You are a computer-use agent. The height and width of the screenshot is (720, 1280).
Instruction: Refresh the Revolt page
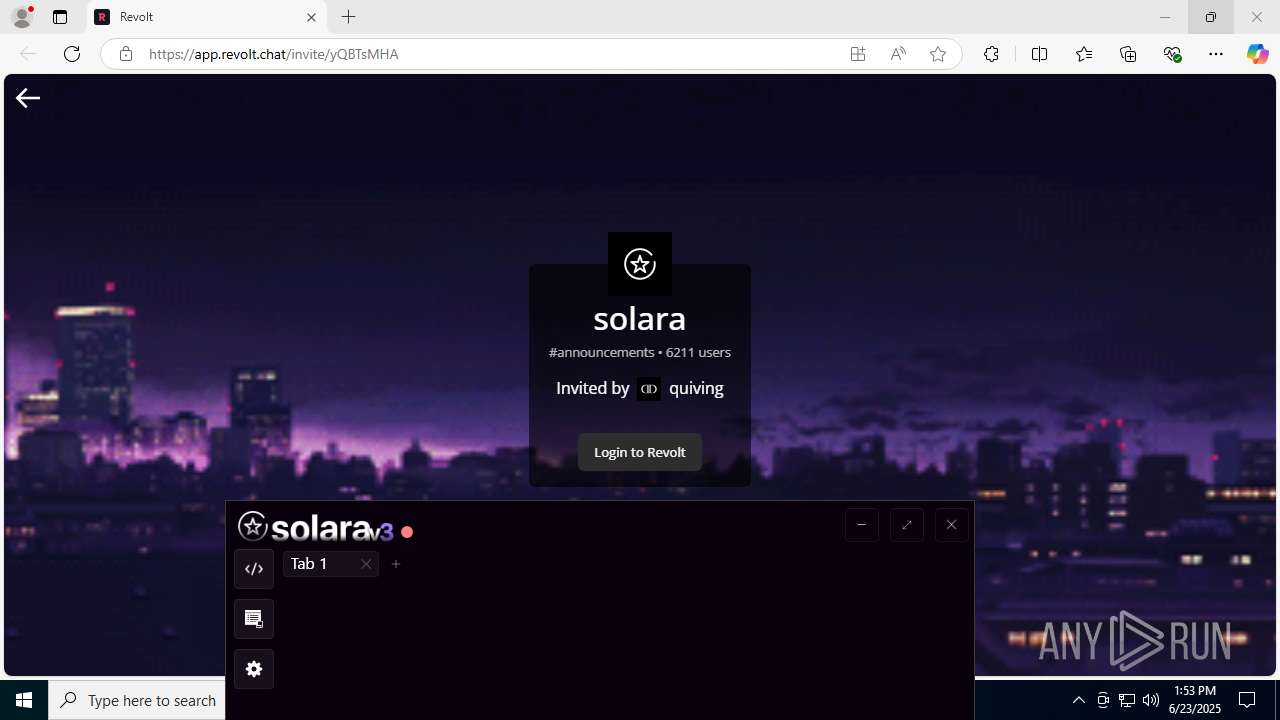(72, 54)
